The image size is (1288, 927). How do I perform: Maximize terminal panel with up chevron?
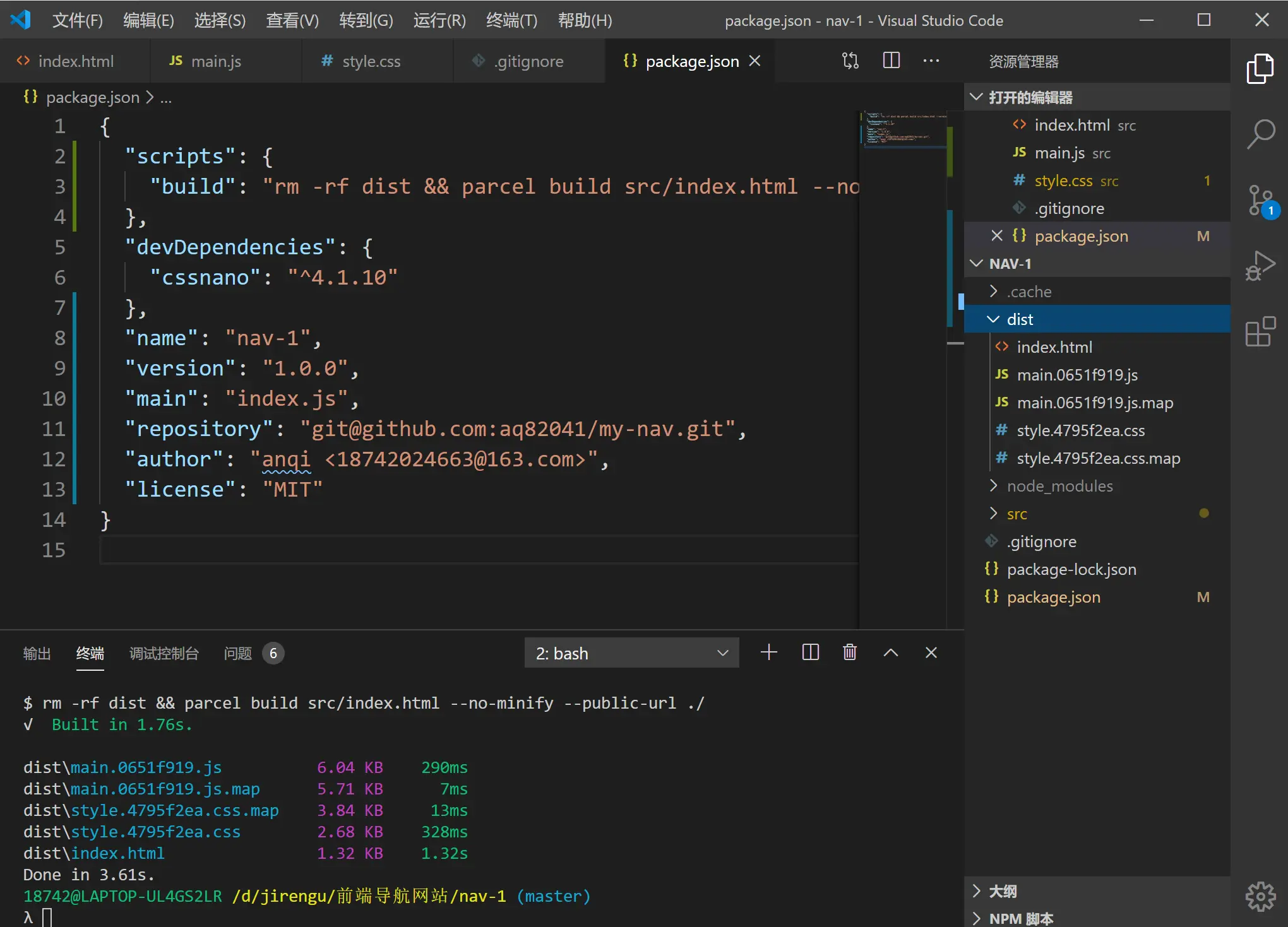[x=890, y=652]
